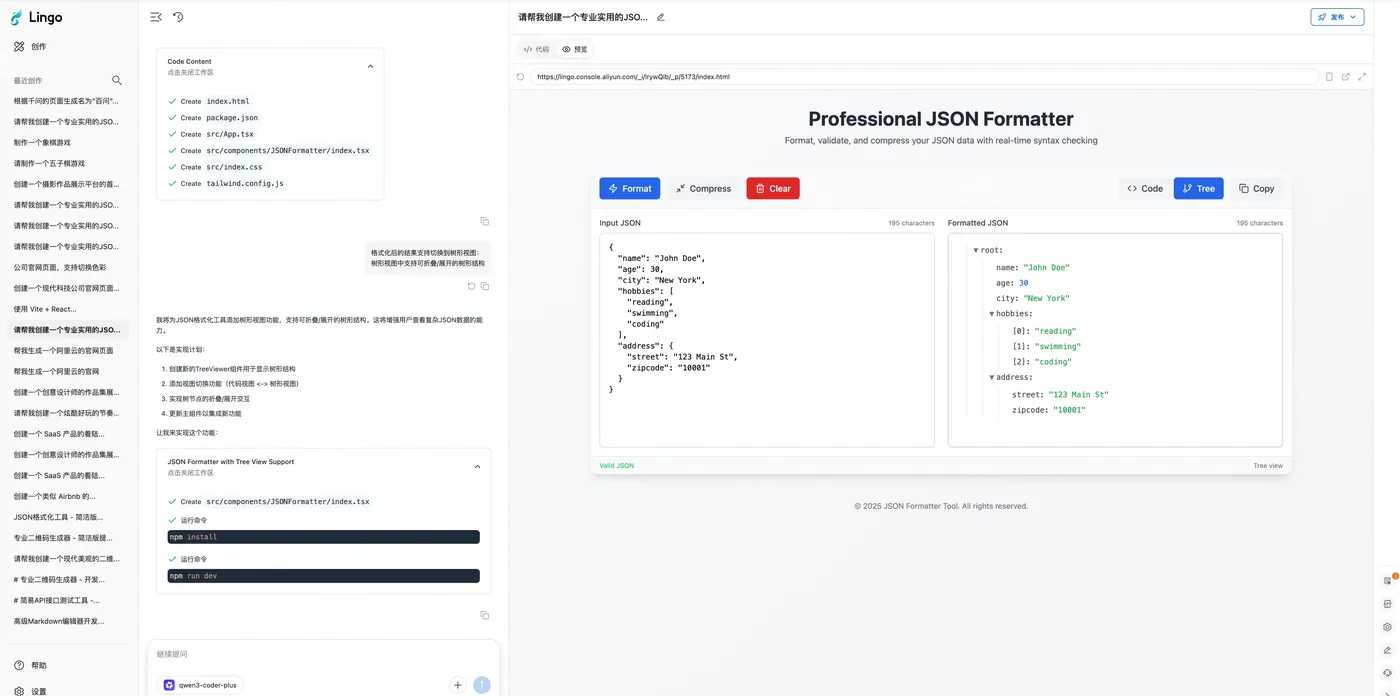
Task: Click the Compress button
Action: 703,188
